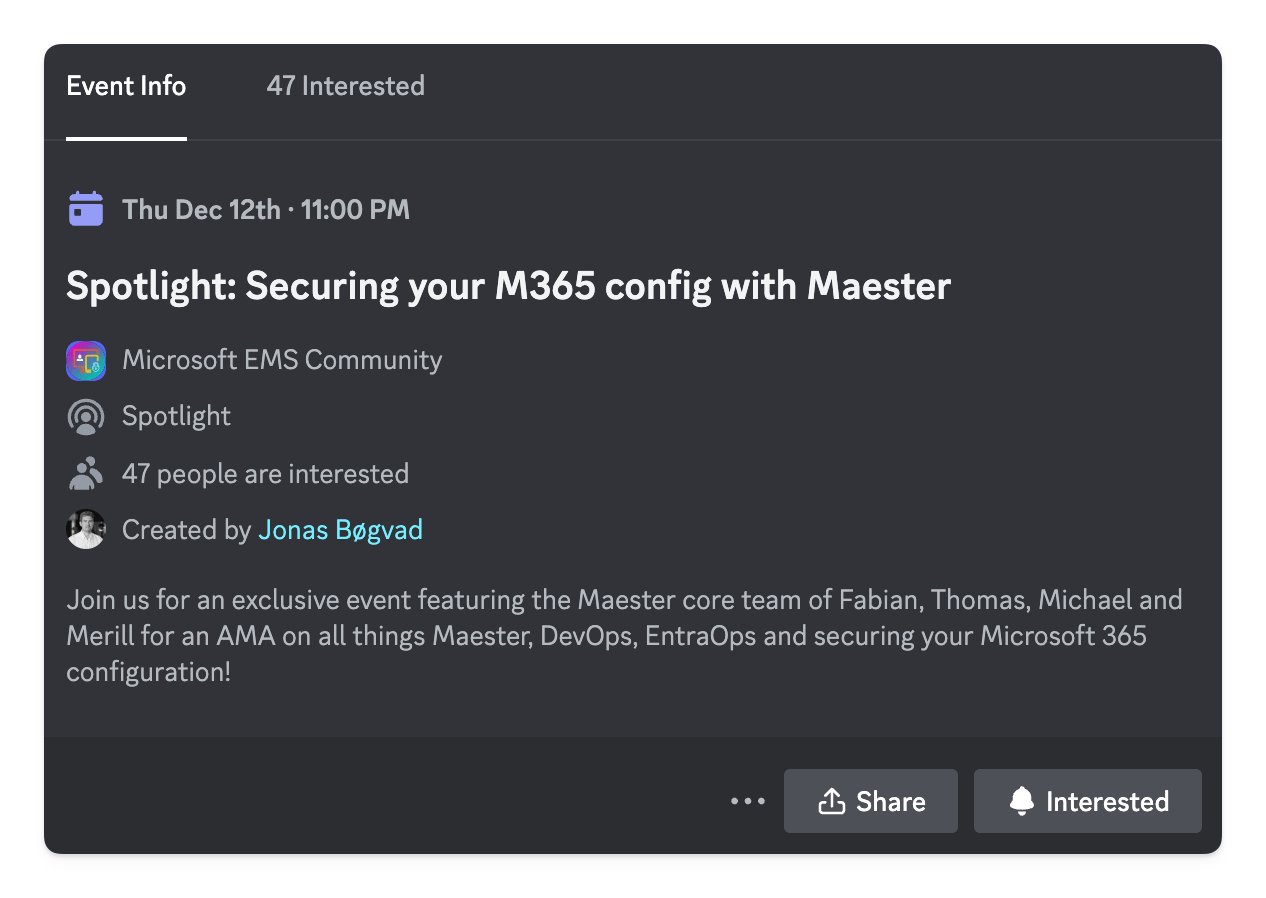Click the people icon next to interested count
Viewport: 1266px width, 898px height.
(86, 472)
